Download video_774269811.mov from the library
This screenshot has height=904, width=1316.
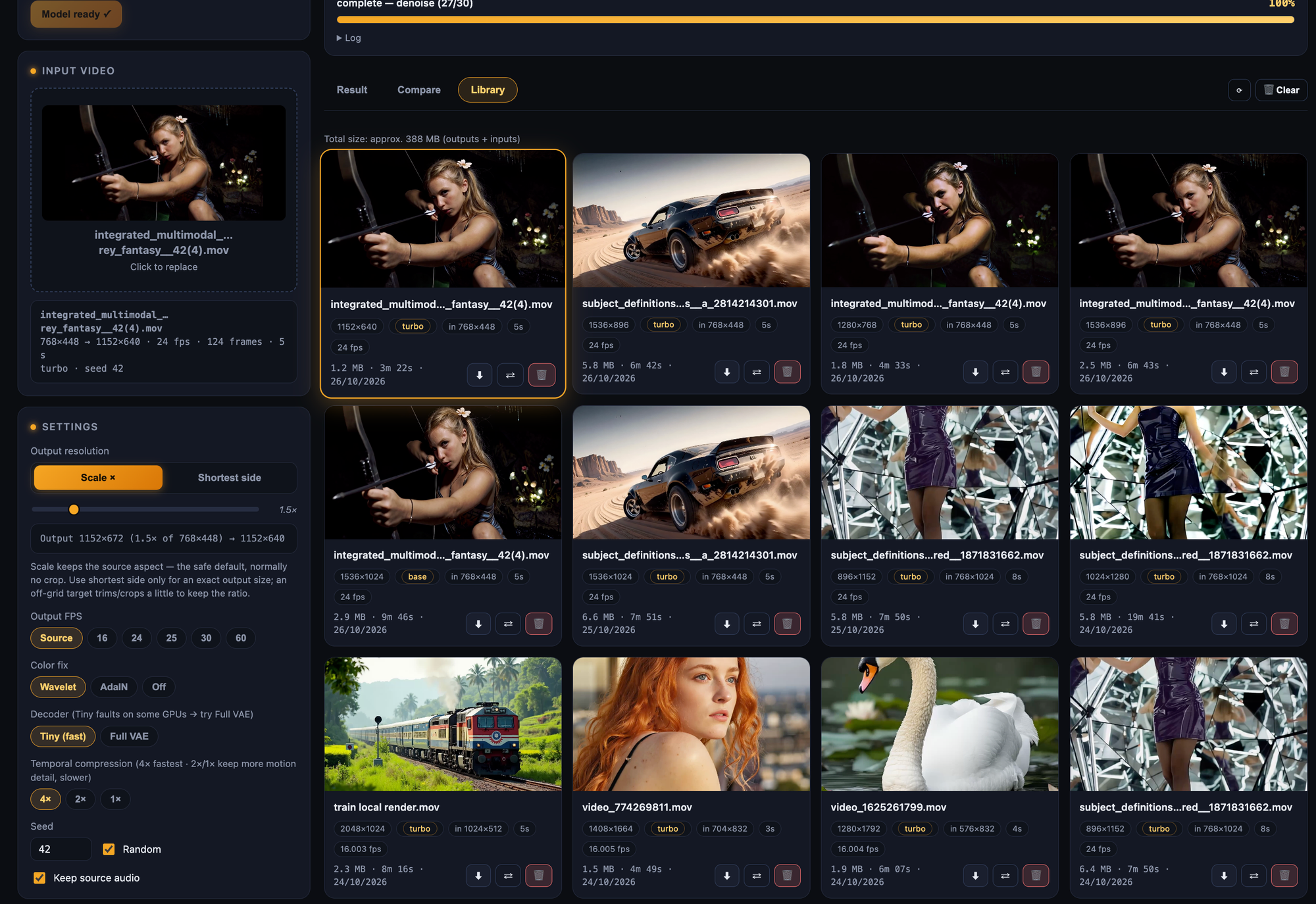point(727,876)
